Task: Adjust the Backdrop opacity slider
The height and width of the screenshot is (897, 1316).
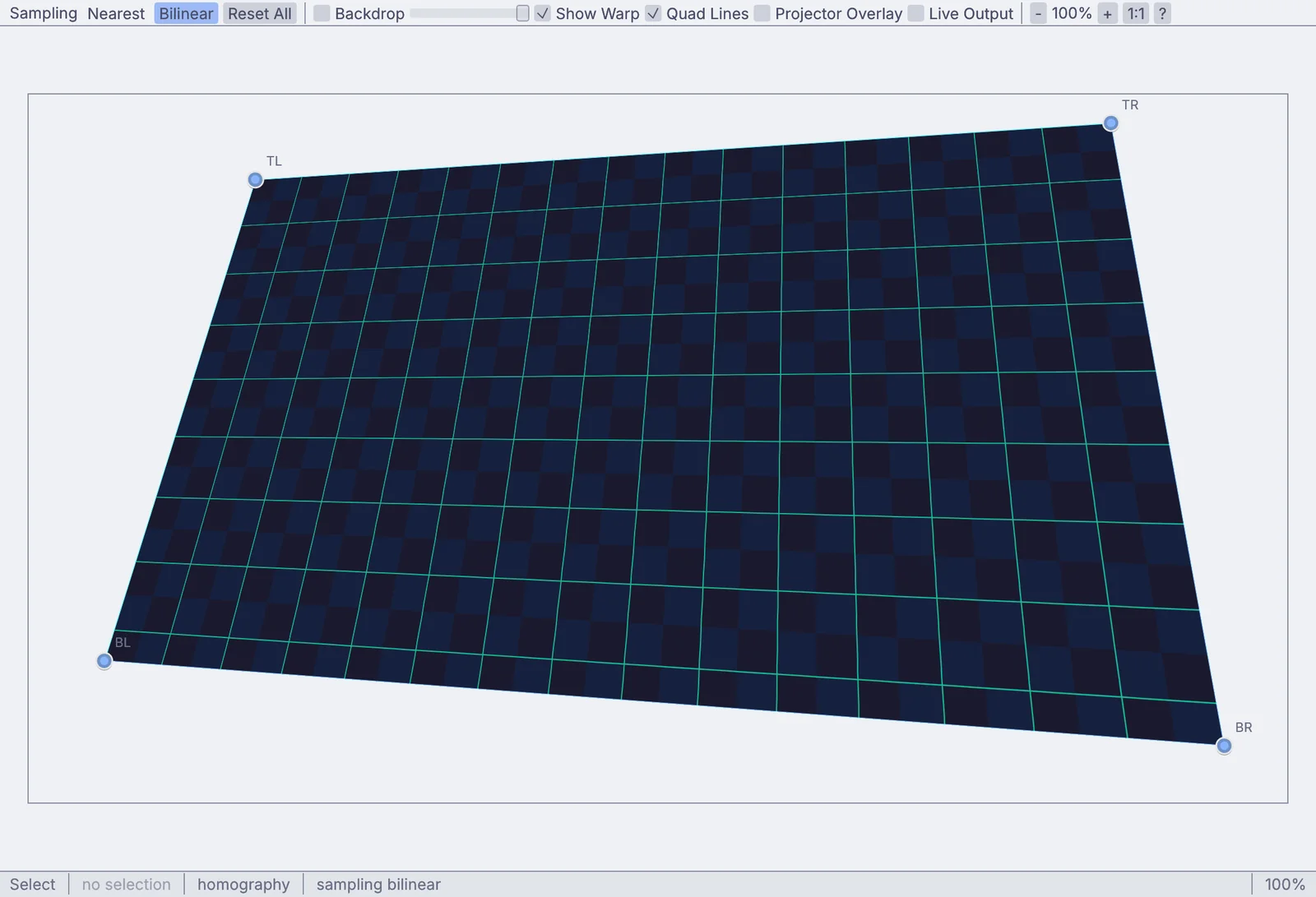Action: (469, 13)
